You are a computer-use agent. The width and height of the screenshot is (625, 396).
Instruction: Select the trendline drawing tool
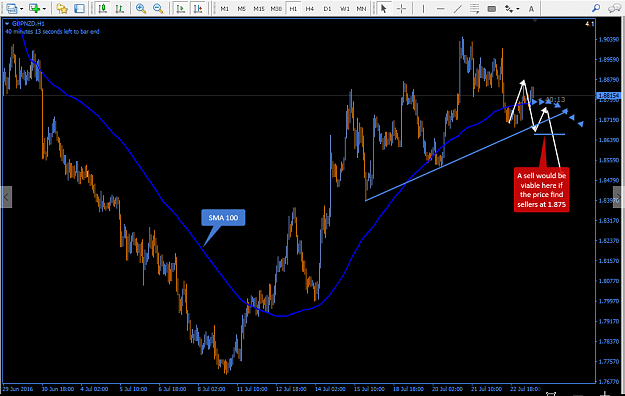click(458, 8)
